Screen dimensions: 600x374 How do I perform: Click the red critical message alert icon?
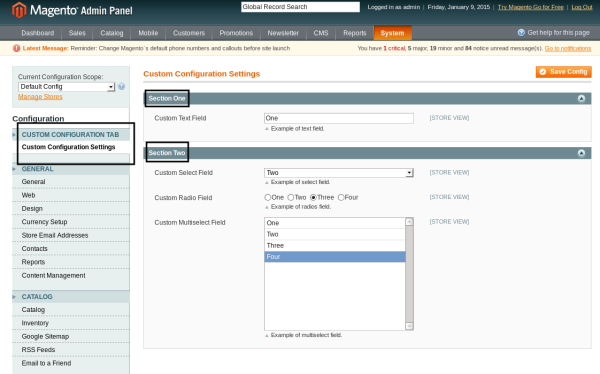16,48
